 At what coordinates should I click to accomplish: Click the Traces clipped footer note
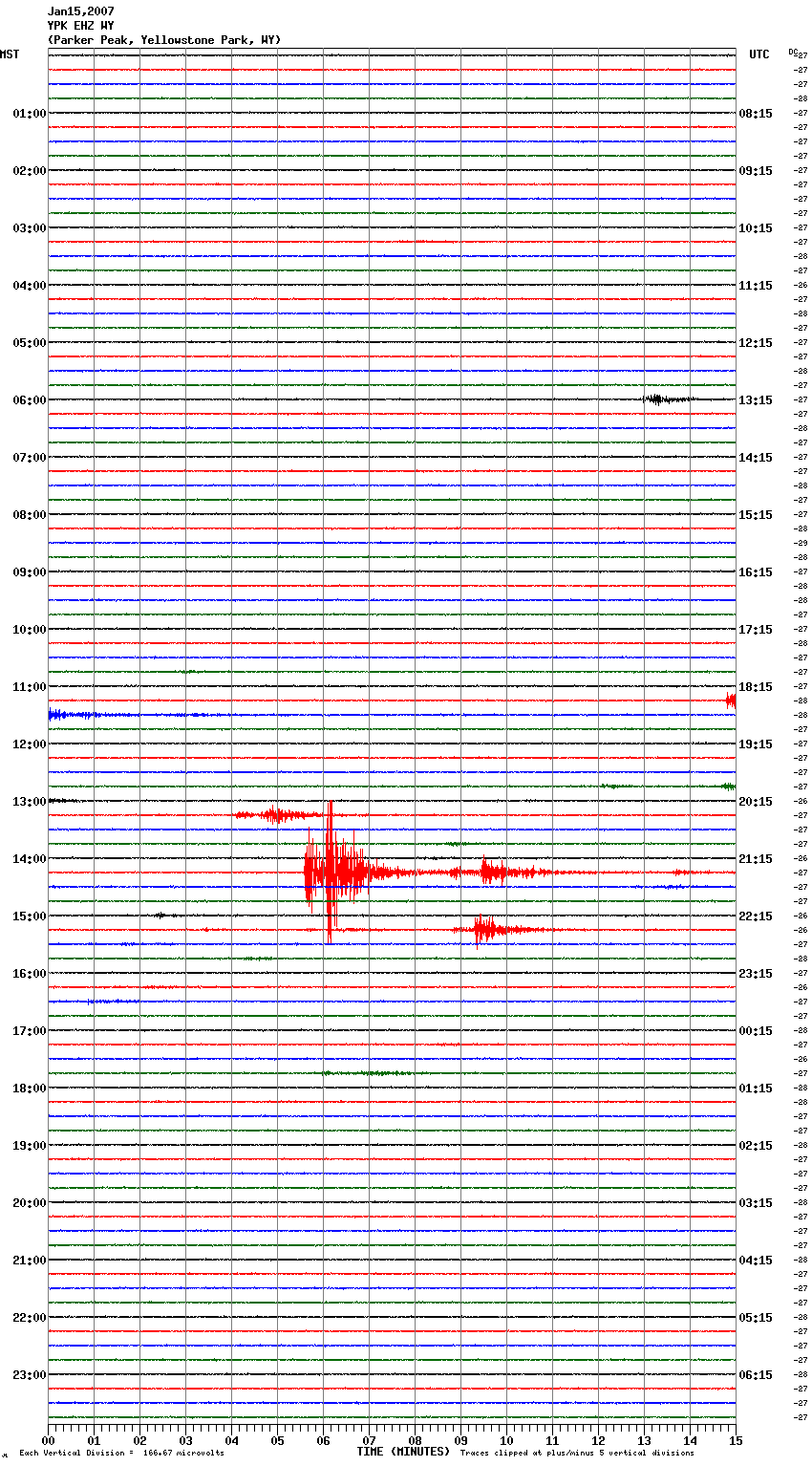pos(577,1453)
